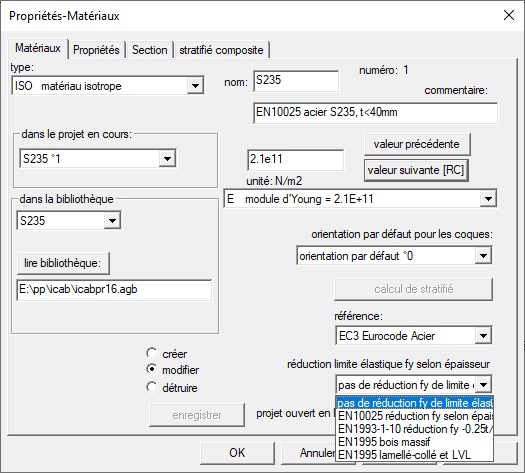Expand the type ISO matériau isotrope dropdown
525x473 pixels.
coord(195,86)
